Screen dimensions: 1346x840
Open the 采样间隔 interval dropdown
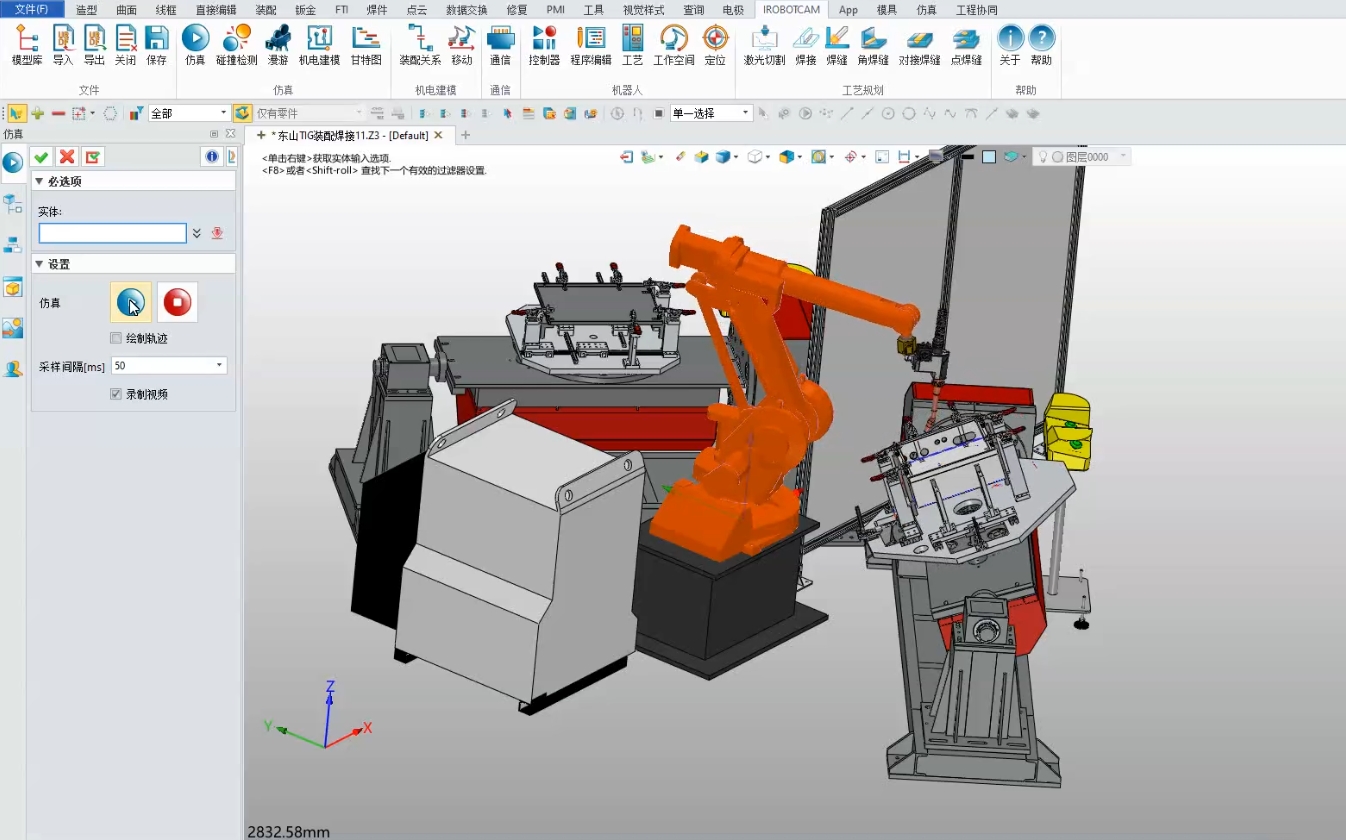[x=219, y=366]
